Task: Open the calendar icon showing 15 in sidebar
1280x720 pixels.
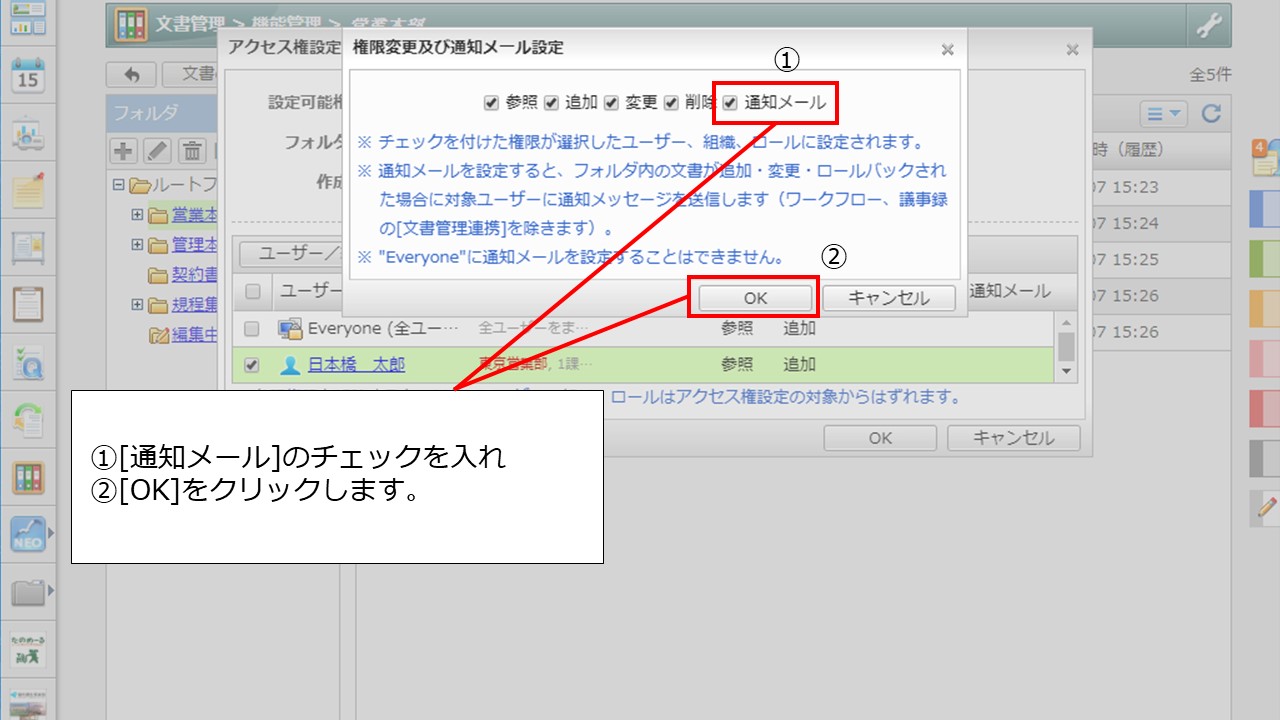Action: [x=28, y=76]
